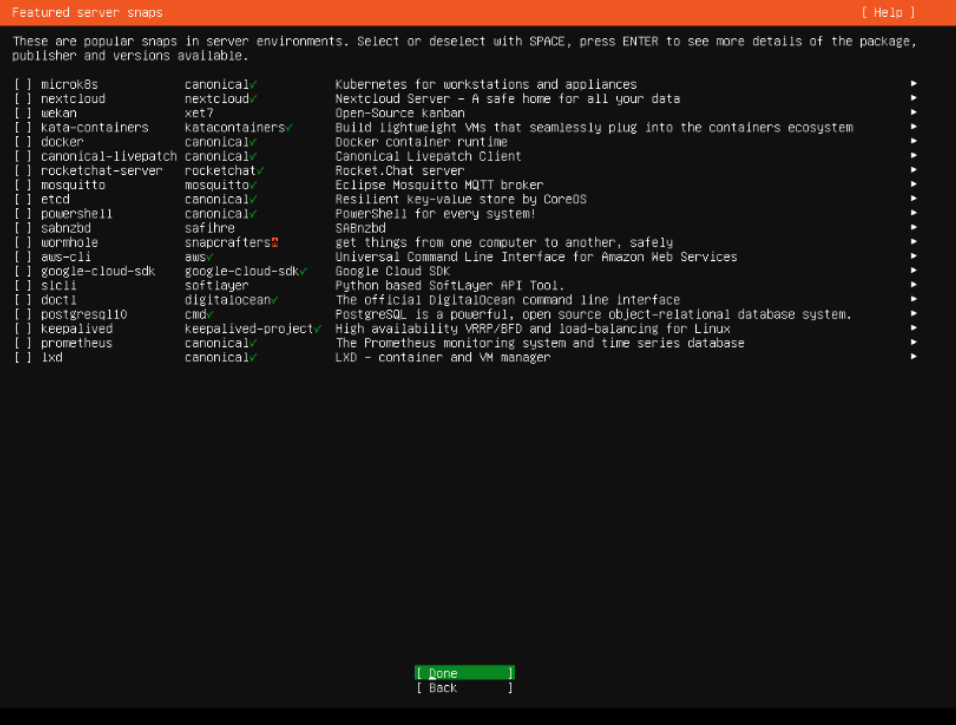Screen dimensions: 956x725
Task: Toggle the sabnzbd checkbox
Action: coord(23,228)
